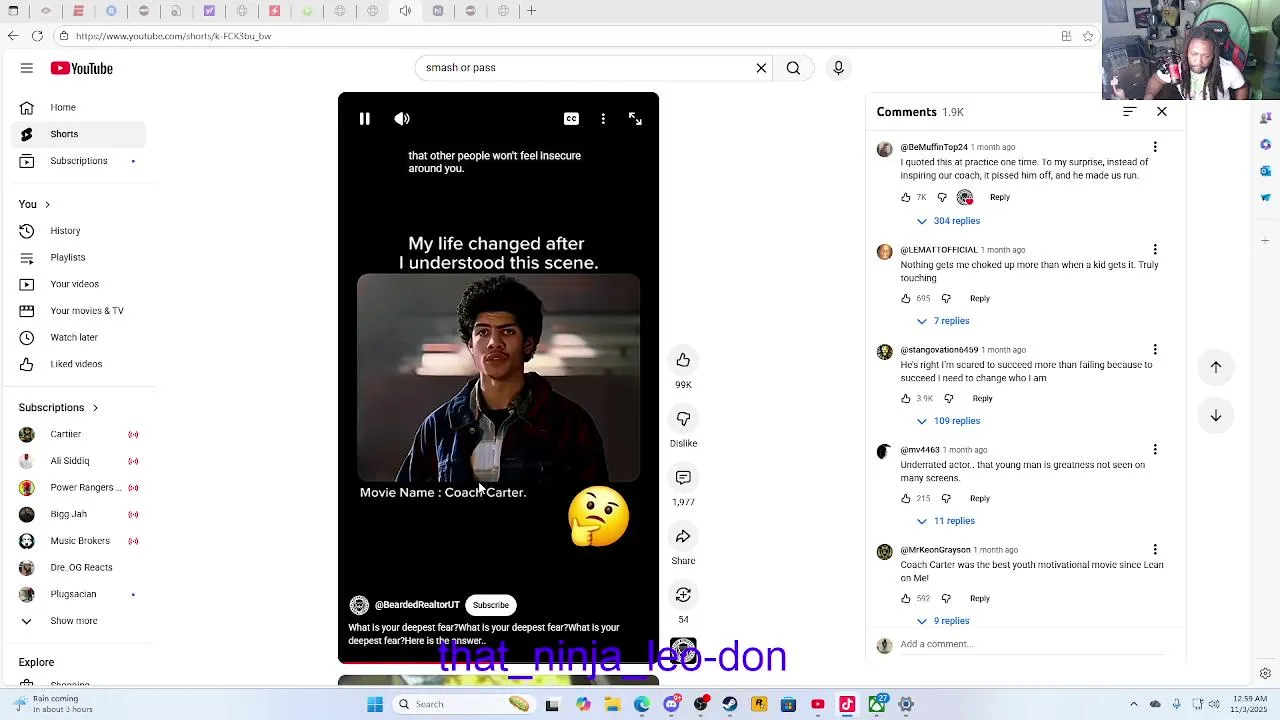This screenshot has width=1280, height=720.
Task: Open Liked videos in the sidebar
Action: click(78, 364)
